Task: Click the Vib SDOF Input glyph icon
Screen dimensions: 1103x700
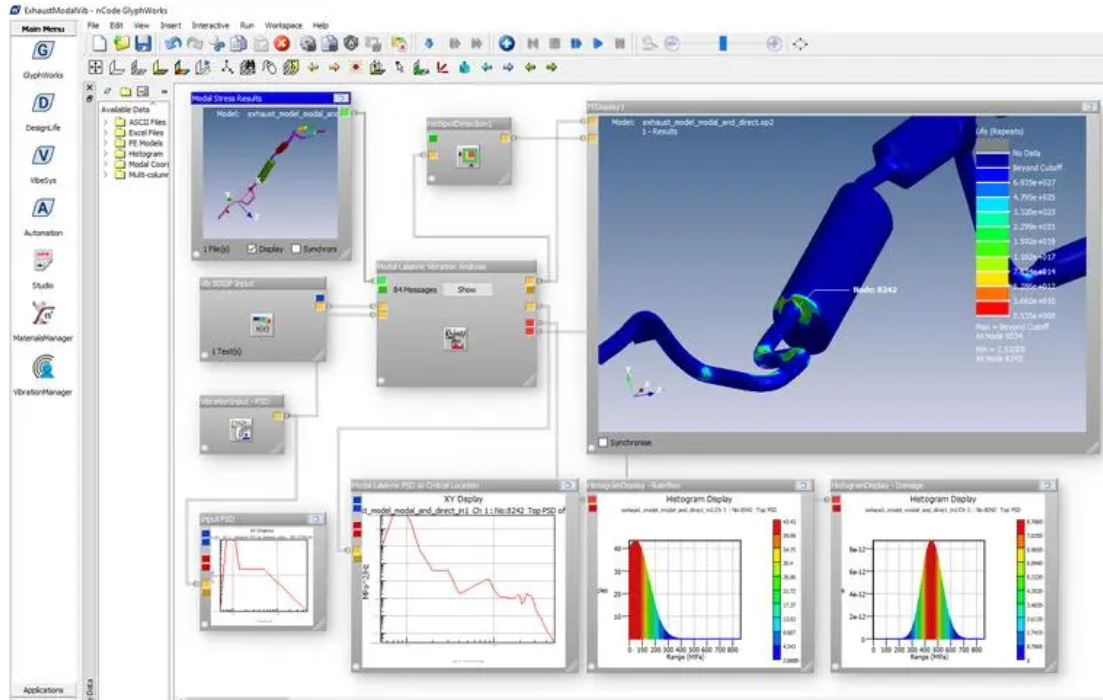Action: click(x=262, y=324)
